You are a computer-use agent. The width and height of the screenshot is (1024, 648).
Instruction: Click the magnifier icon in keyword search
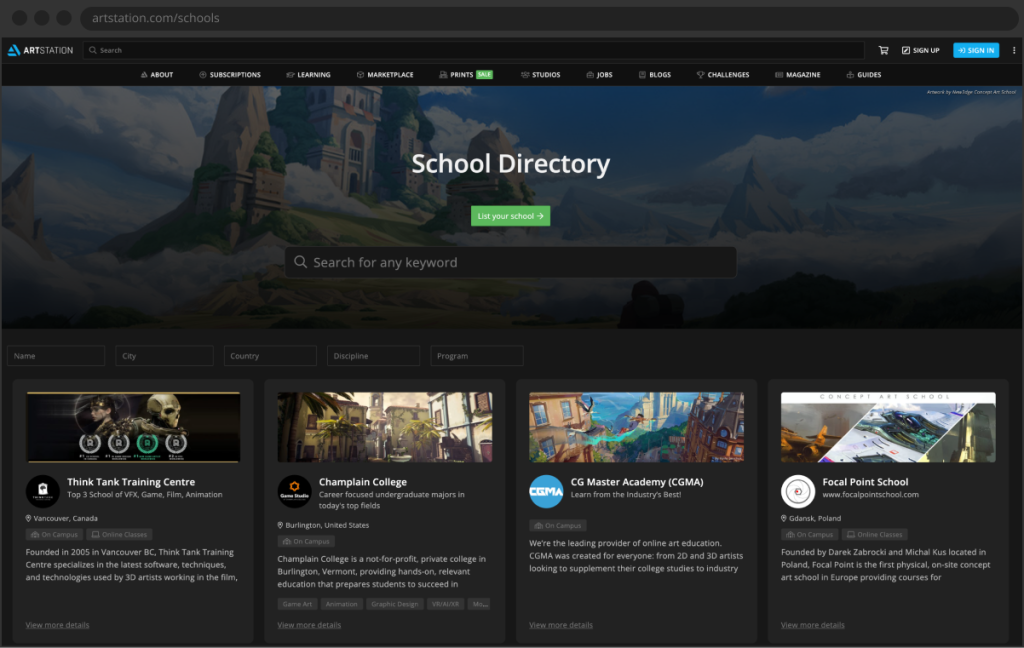300,262
